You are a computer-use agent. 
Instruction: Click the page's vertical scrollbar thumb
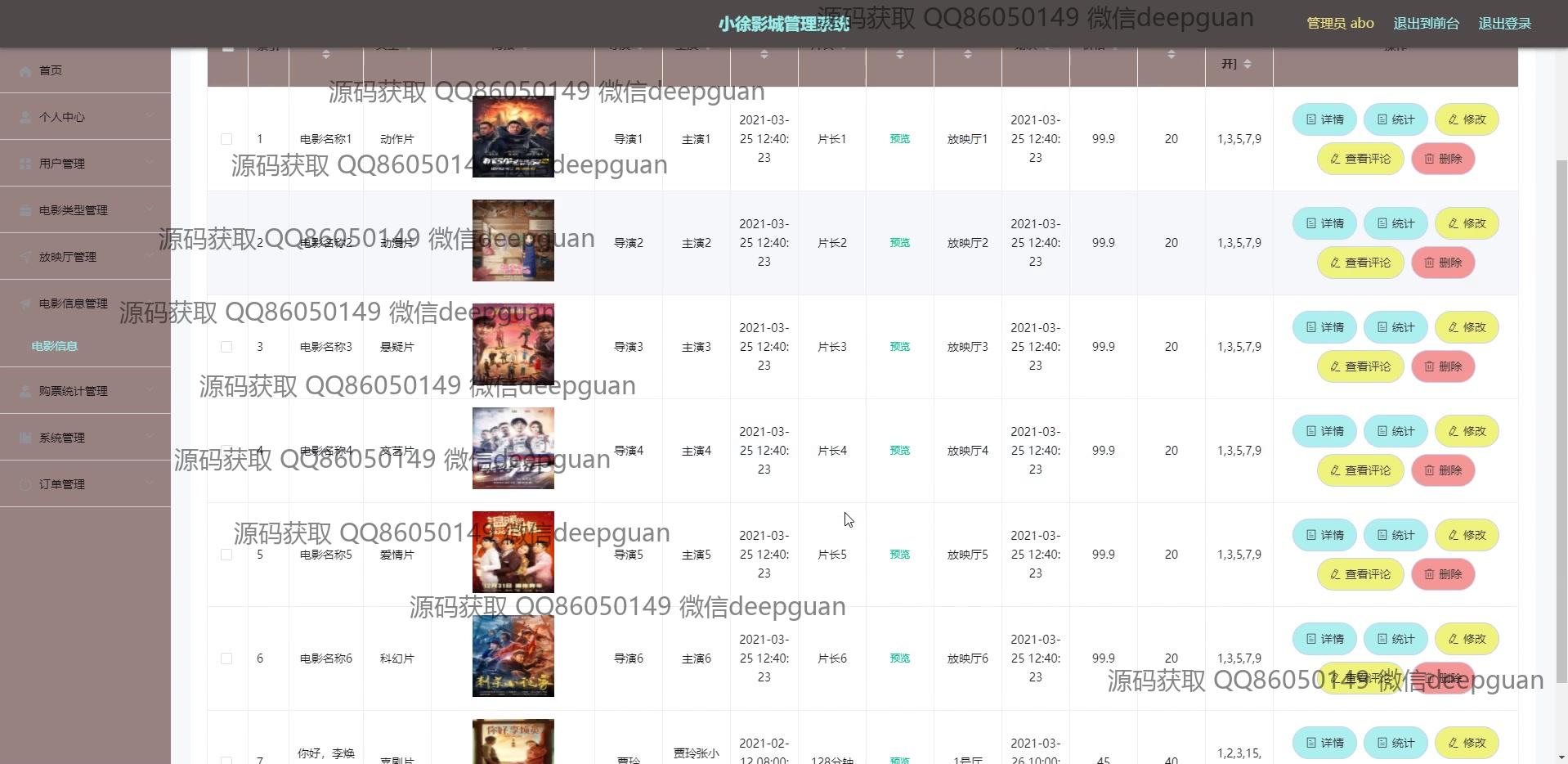[x=1561, y=421]
